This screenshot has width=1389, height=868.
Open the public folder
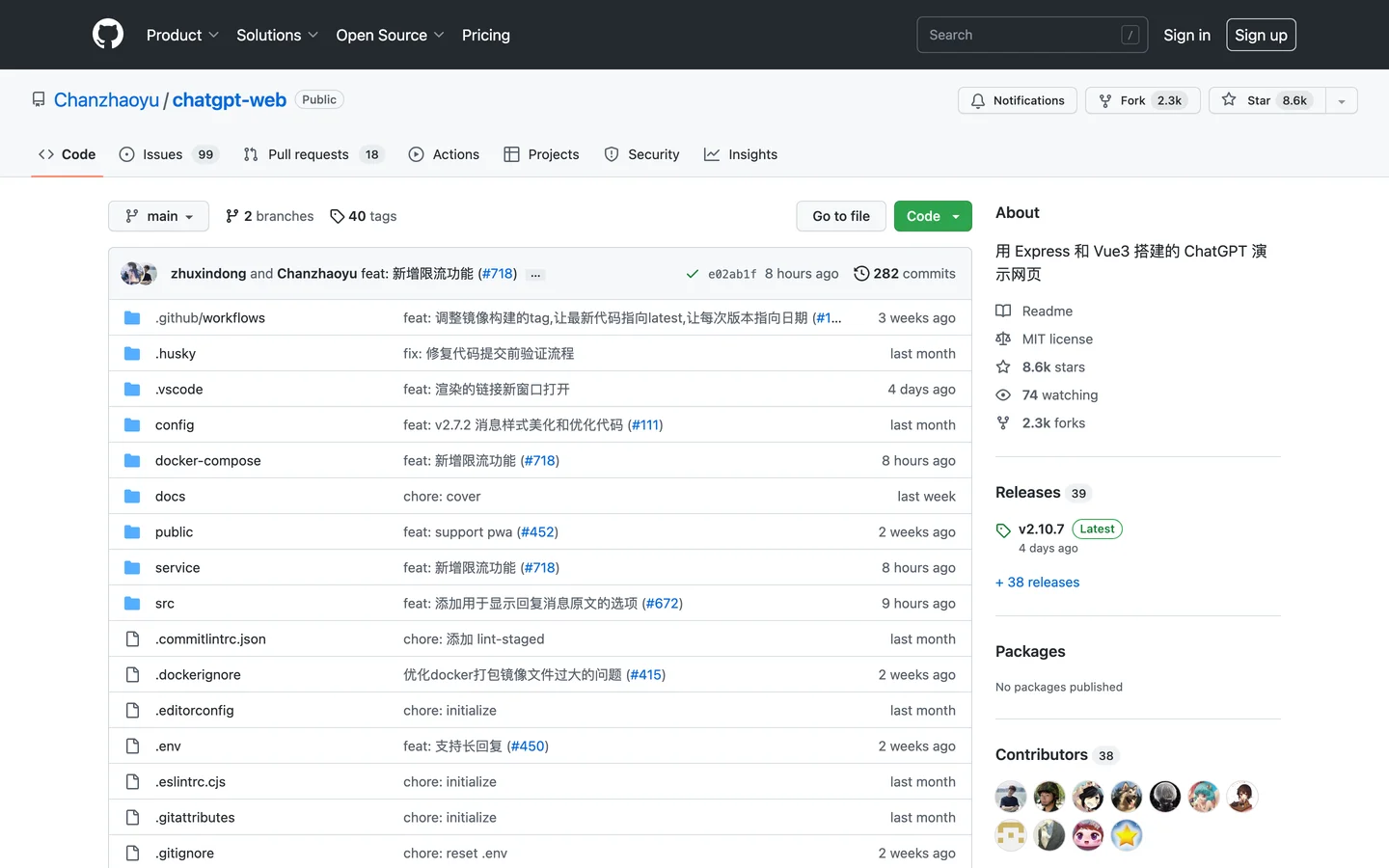pos(174,532)
